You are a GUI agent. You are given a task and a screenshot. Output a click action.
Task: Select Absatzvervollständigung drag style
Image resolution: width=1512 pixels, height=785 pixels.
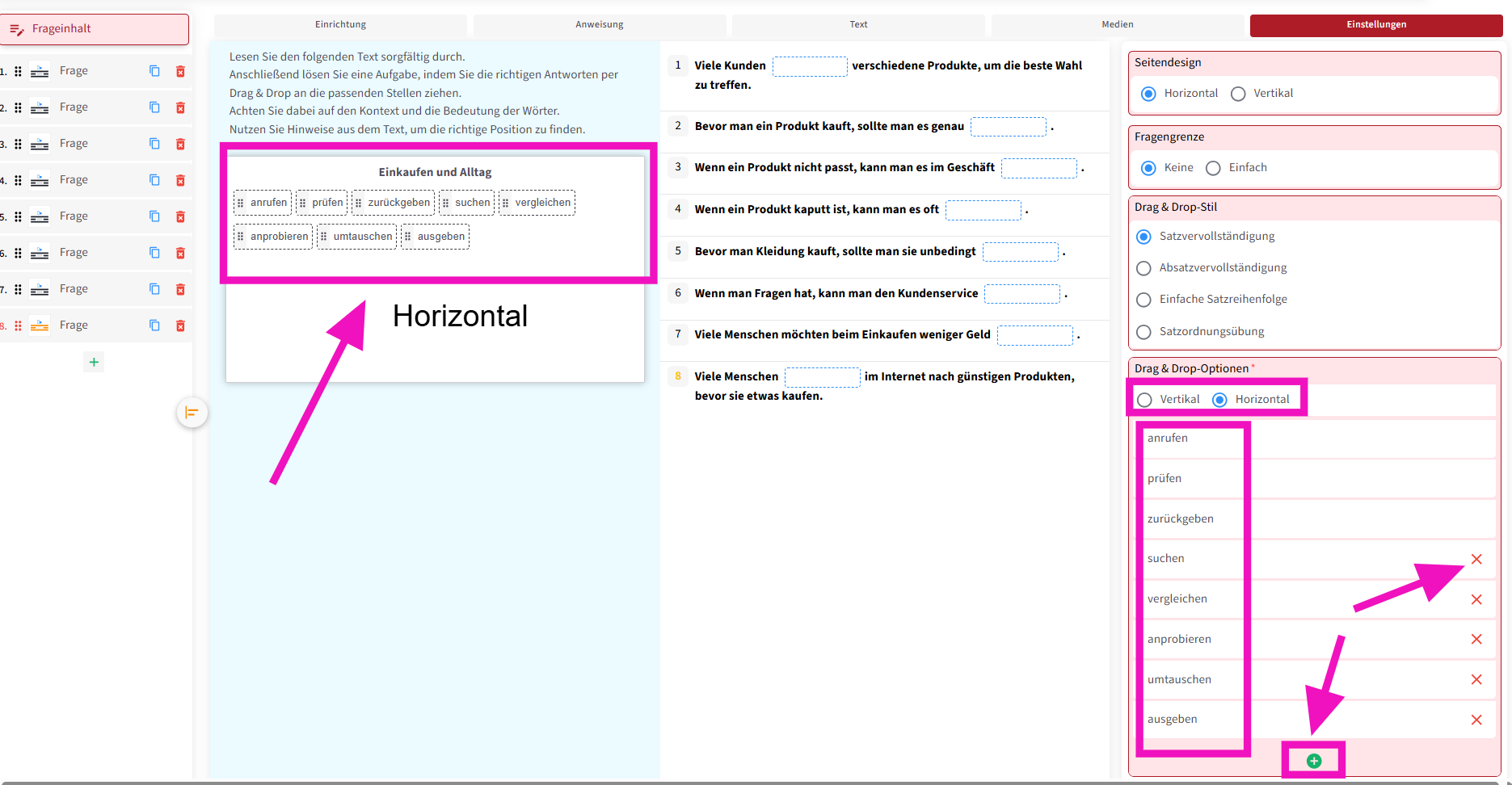(x=1143, y=268)
